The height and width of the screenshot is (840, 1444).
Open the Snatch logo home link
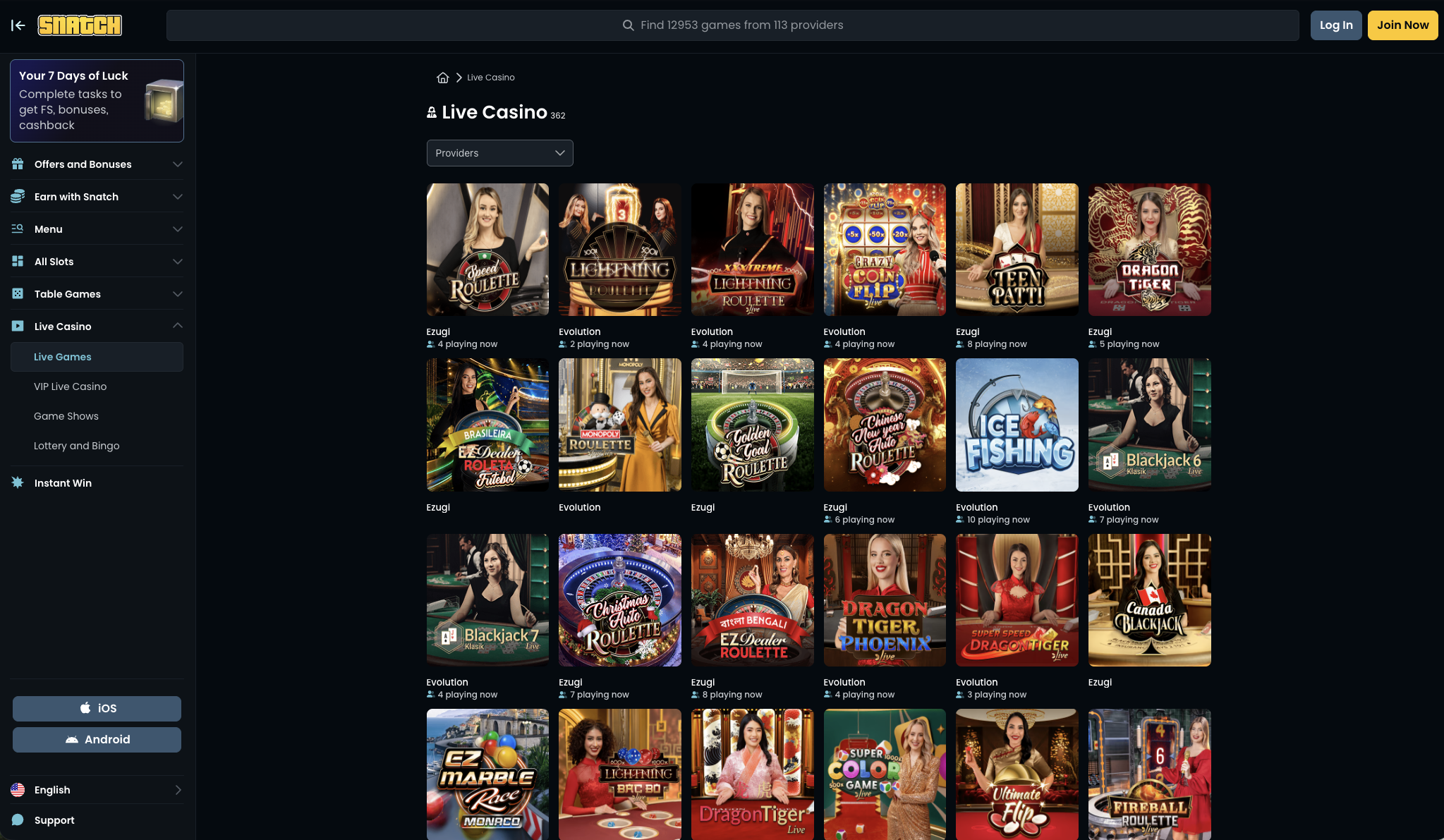coord(80,25)
